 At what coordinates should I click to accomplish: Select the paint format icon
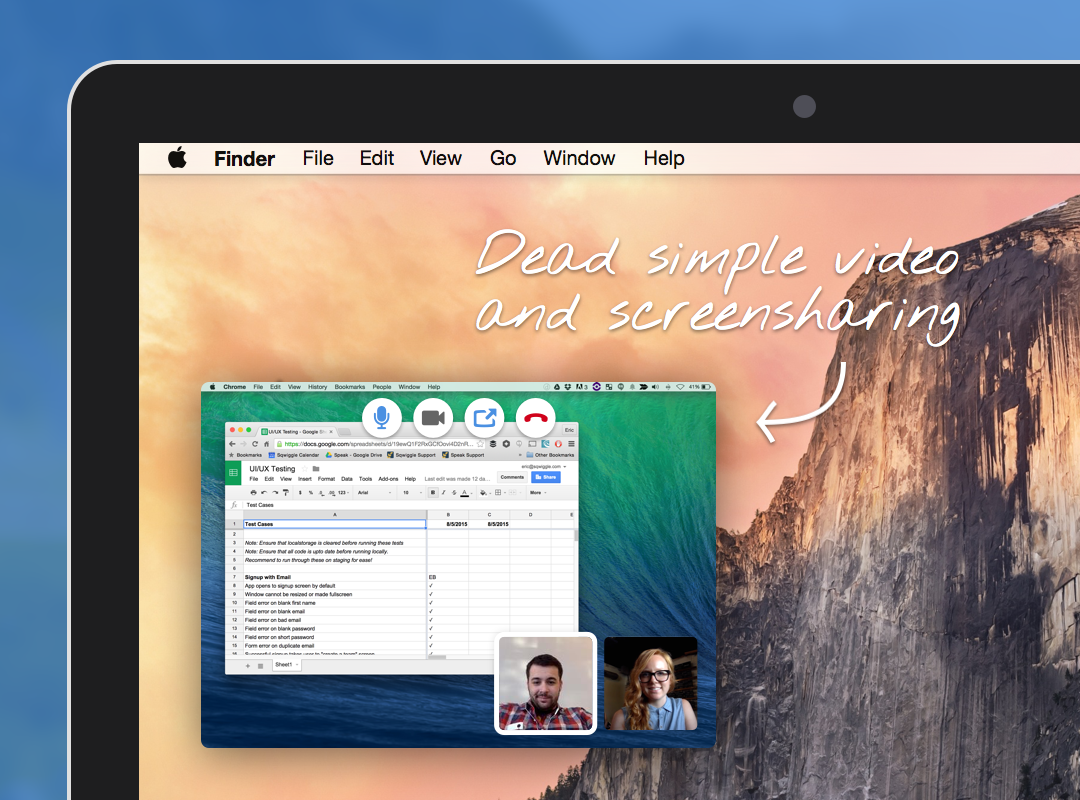point(286,493)
